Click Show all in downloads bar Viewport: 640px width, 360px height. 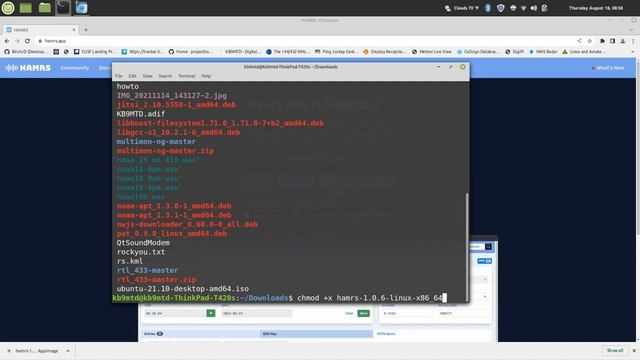[615, 351]
